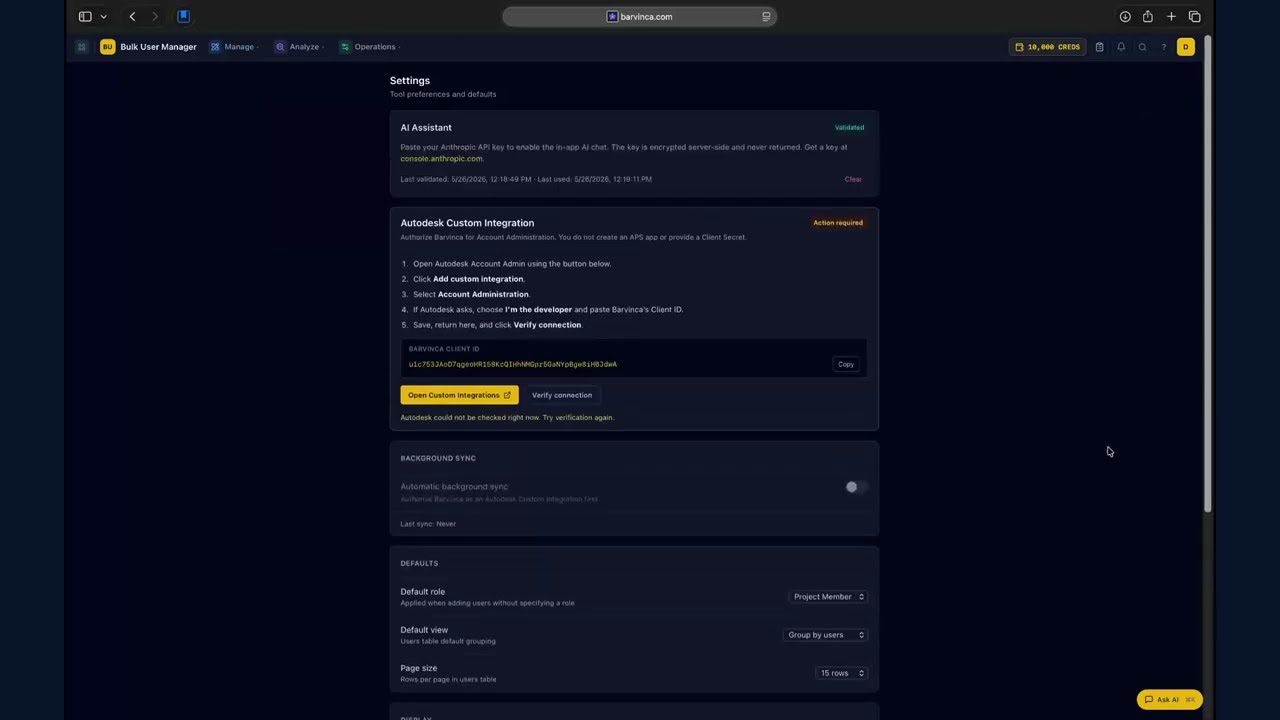Open the Default role dropdown

coord(828,597)
